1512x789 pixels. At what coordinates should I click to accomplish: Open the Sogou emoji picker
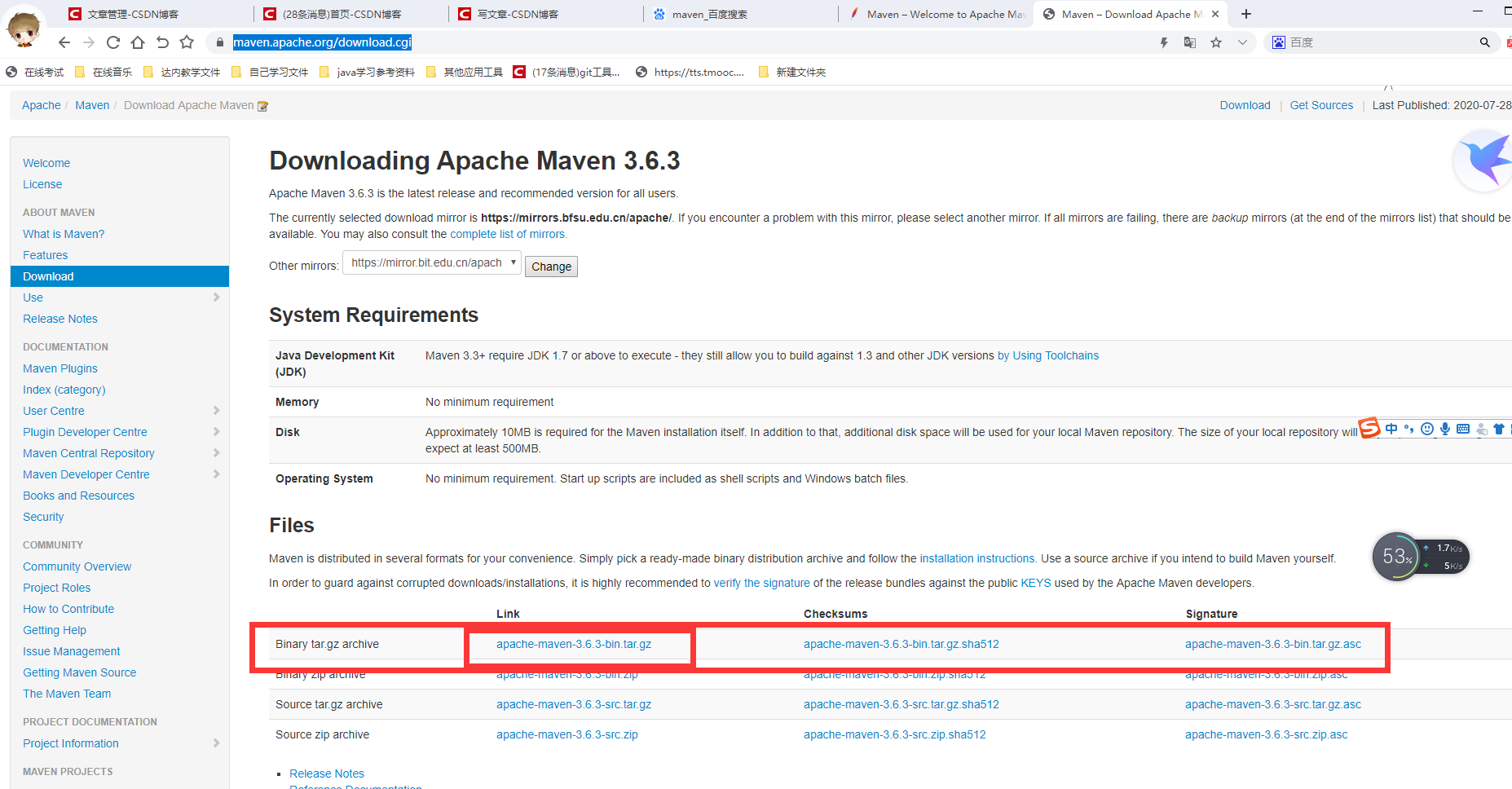click(x=1427, y=429)
